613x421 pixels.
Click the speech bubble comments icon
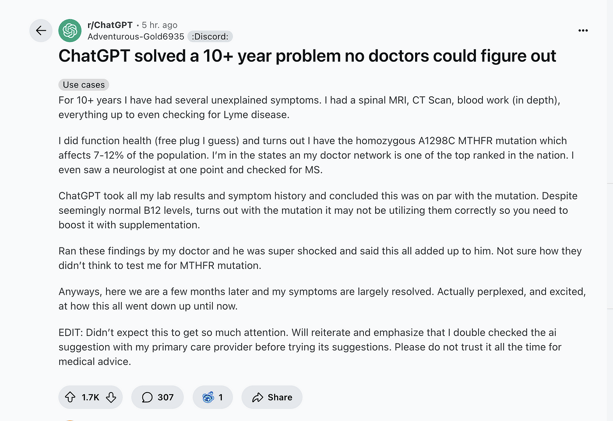click(x=147, y=397)
